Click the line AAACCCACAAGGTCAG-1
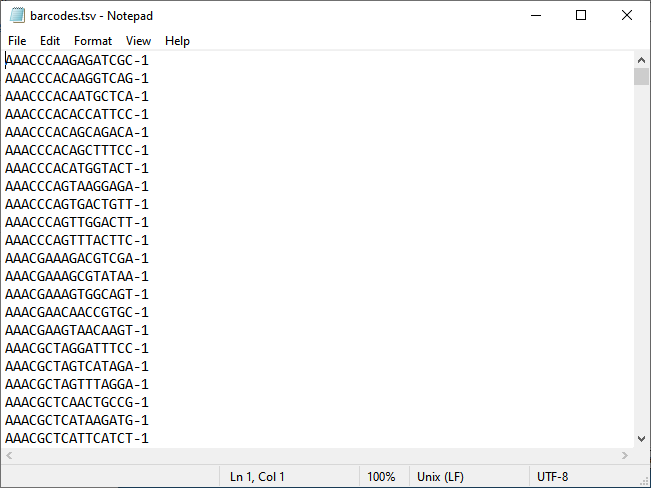 (x=77, y=78)
